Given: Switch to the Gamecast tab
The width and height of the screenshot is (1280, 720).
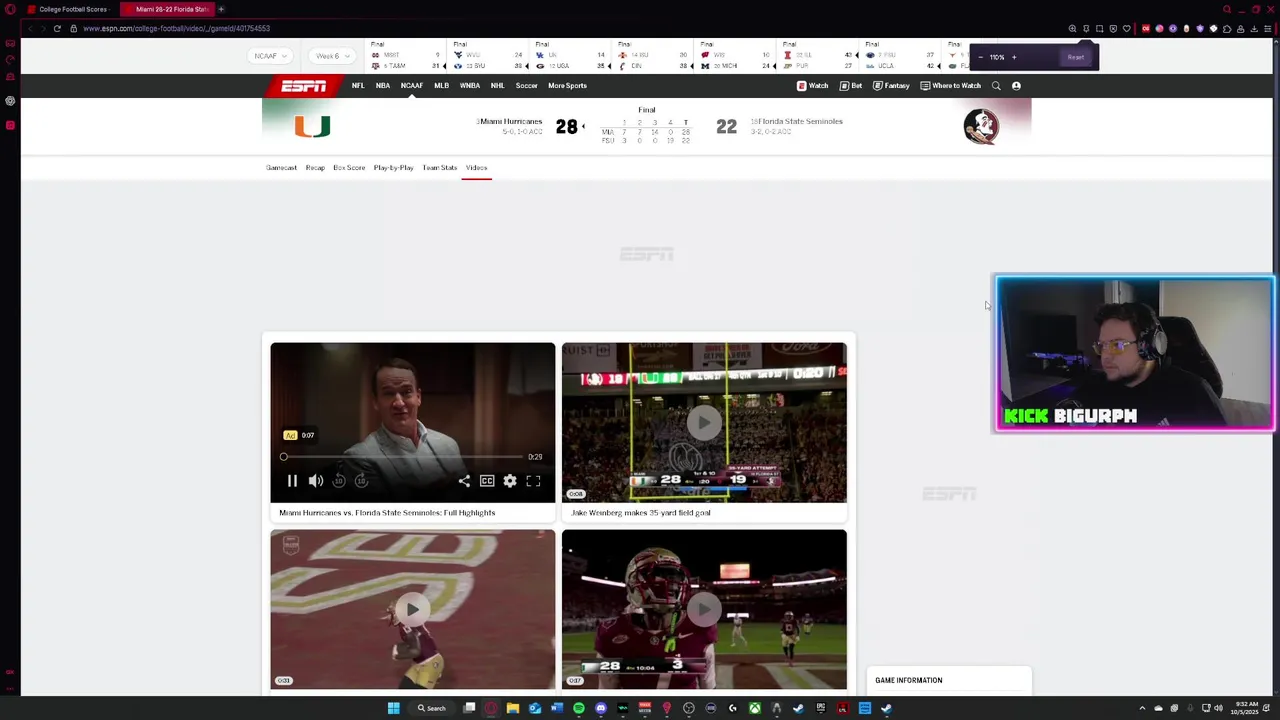Looking at the screenshot, I should [281, 168].
